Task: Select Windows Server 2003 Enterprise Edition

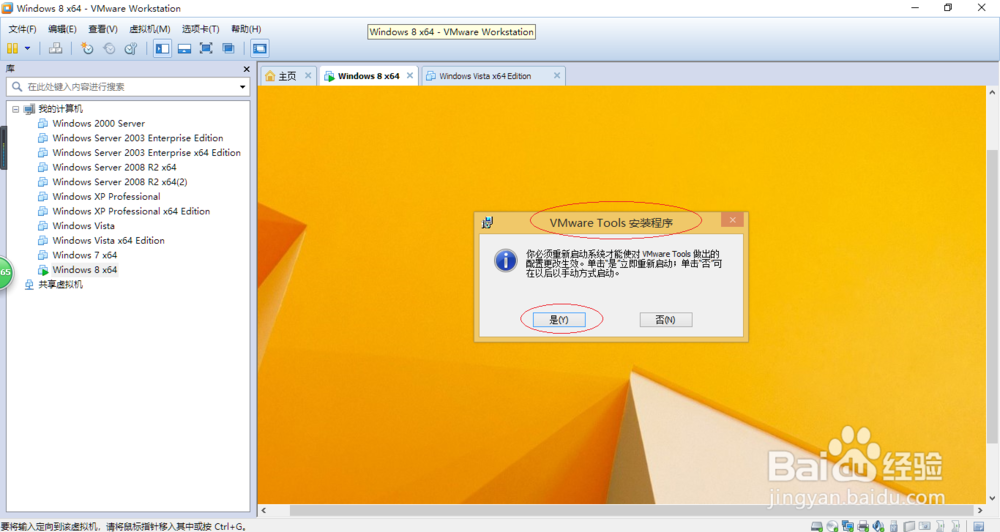Action: [x=138, y=138]
